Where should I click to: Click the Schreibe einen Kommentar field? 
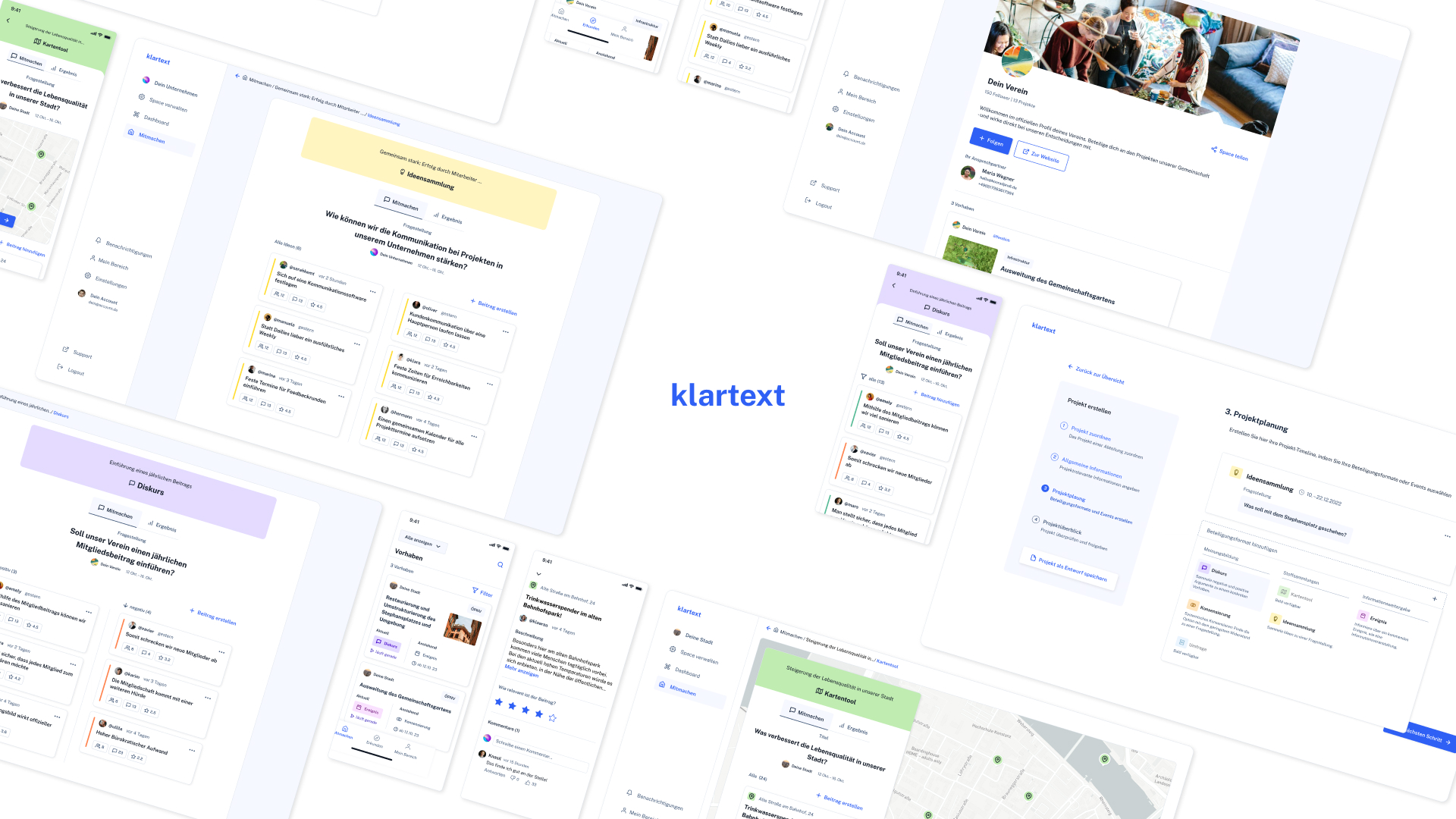click(x=523, y=749)
